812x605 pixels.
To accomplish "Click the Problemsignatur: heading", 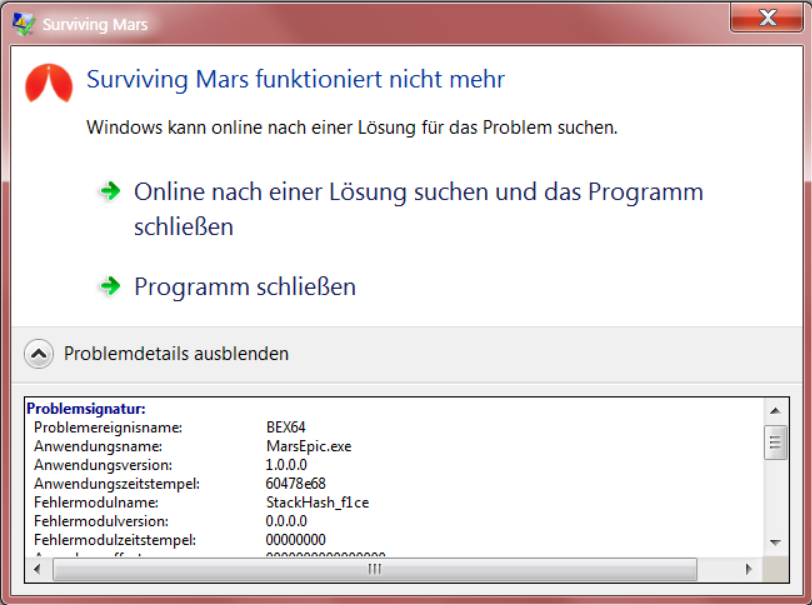I will (86, 409).
